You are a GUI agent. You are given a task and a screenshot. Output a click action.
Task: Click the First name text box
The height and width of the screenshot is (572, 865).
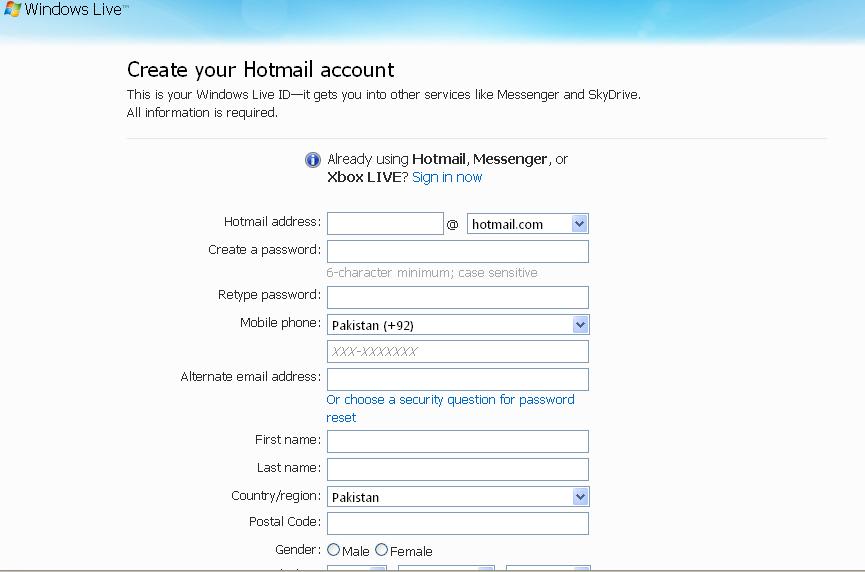click(457, 441)
